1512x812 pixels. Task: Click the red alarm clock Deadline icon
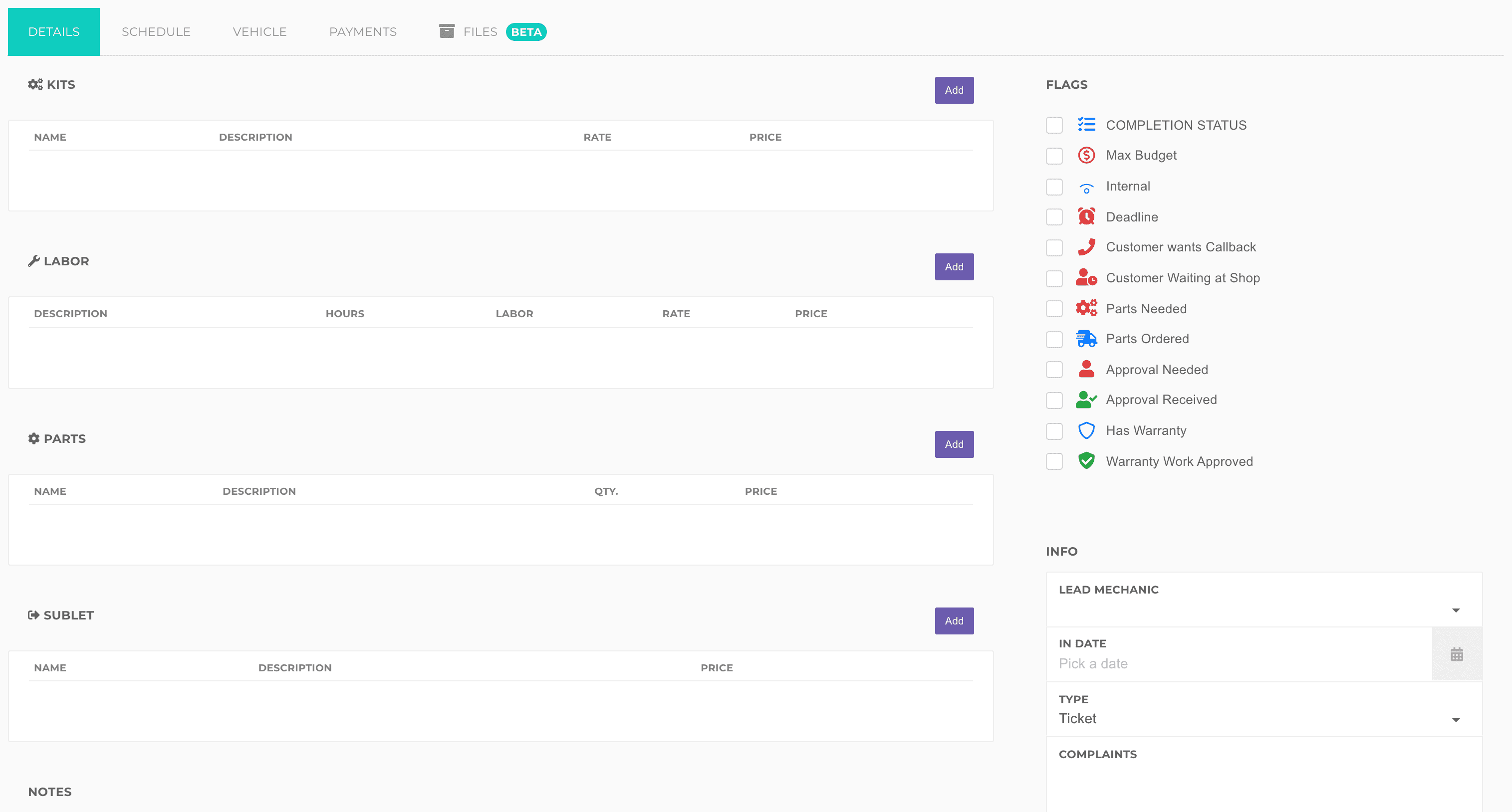pos(1086,216)
